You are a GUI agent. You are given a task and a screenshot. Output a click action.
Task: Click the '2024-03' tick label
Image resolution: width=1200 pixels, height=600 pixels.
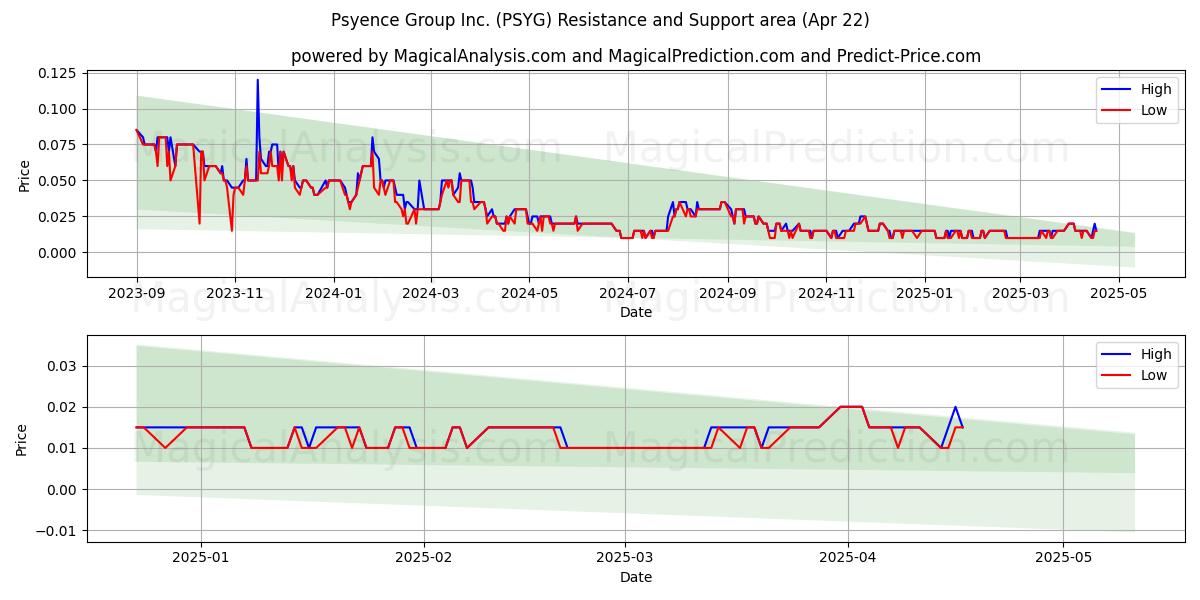click(431, 293)
